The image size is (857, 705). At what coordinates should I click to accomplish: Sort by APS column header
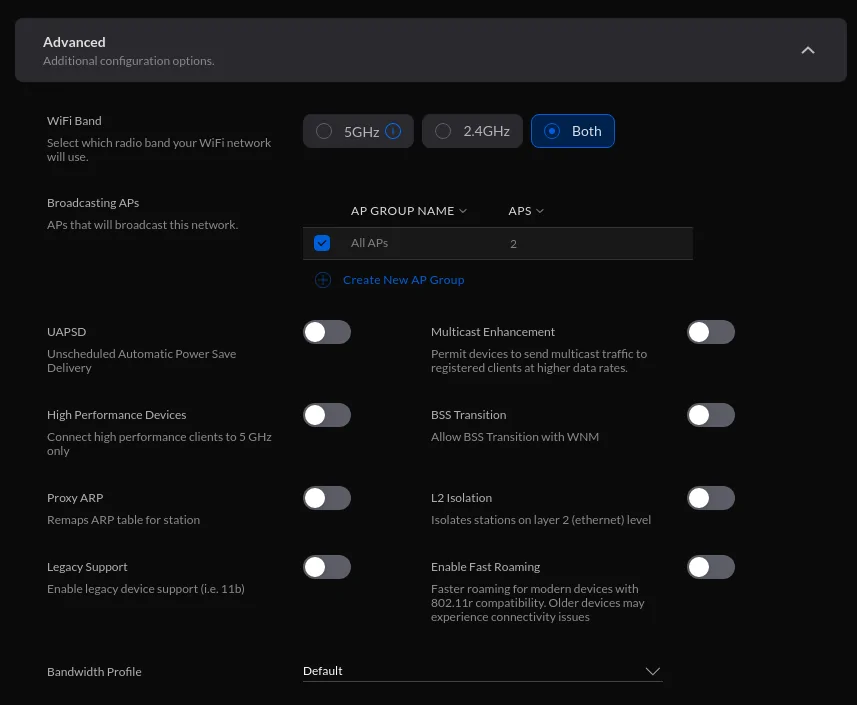pyautogui.click(x=525, y=211)
